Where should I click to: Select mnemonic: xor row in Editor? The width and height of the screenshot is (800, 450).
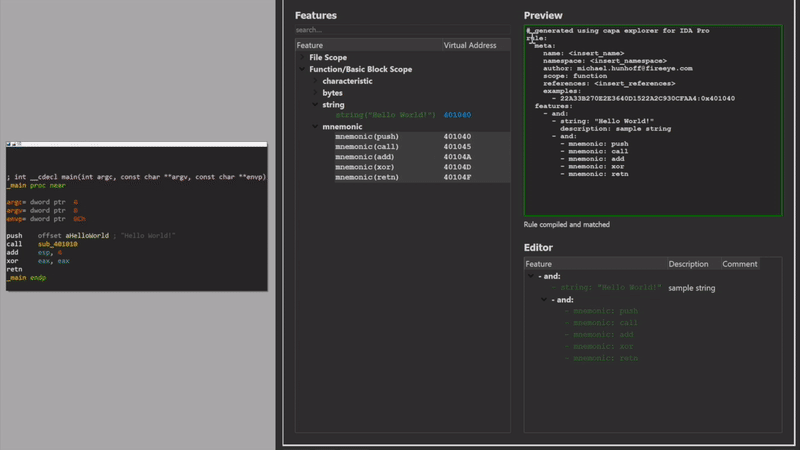click(599, 346)
